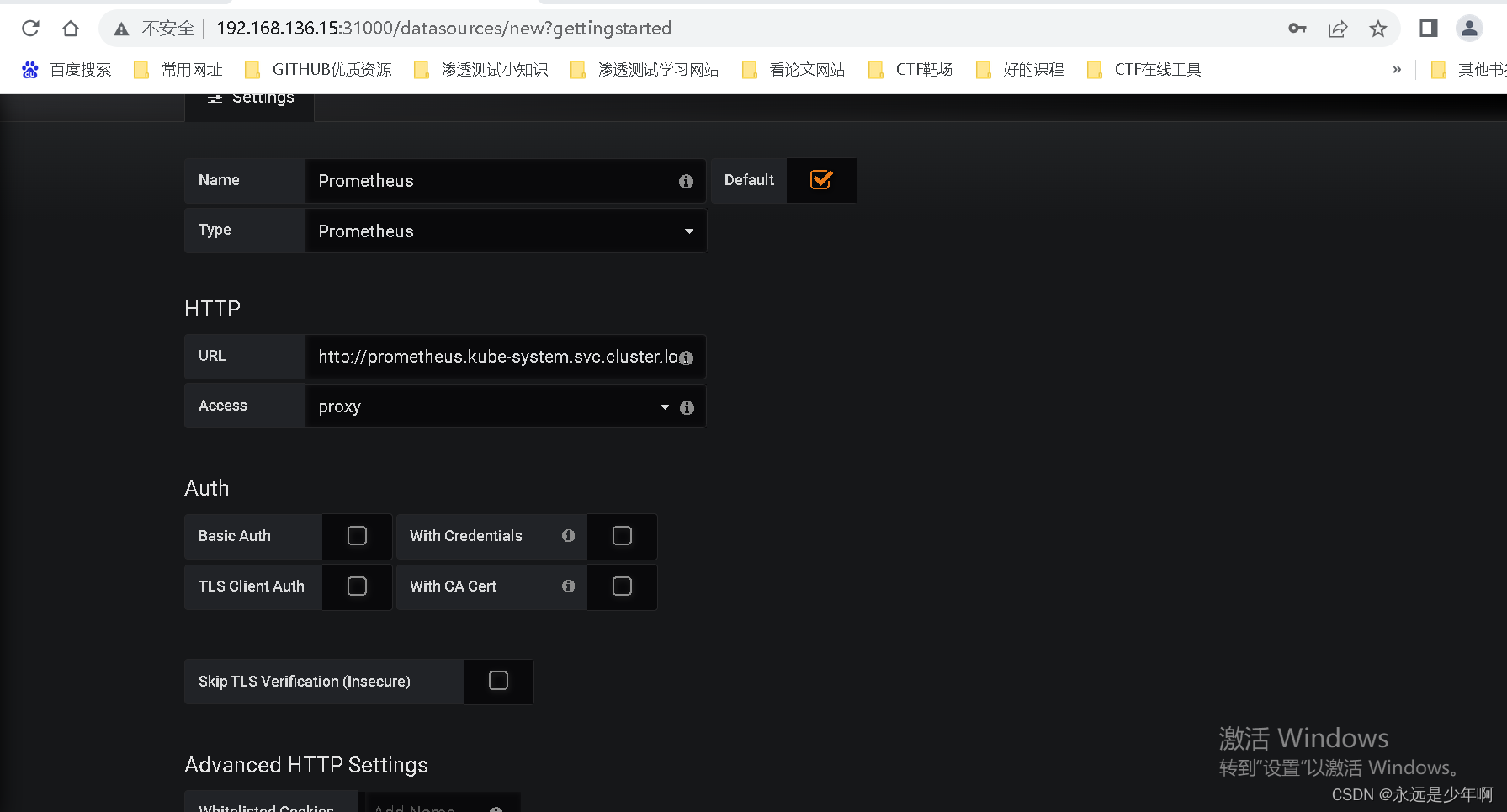Click the HTTP section heading
1507x812 pixels.
click(212, 309)
